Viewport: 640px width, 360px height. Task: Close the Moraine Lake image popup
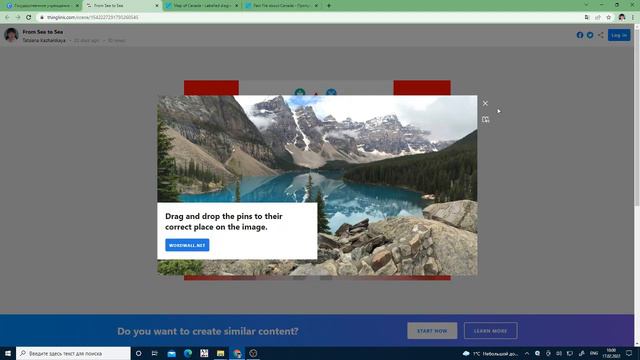pos(485,104)
